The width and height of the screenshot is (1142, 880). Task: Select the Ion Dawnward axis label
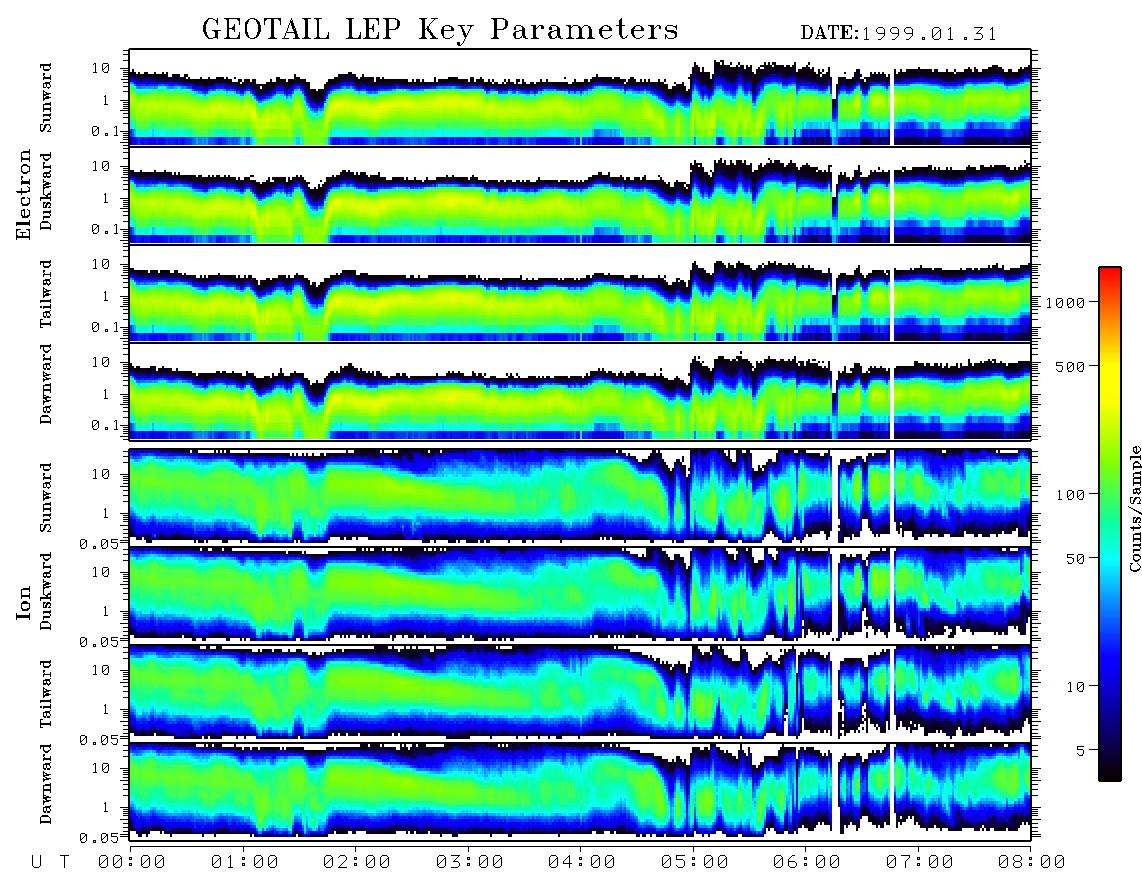46,783
